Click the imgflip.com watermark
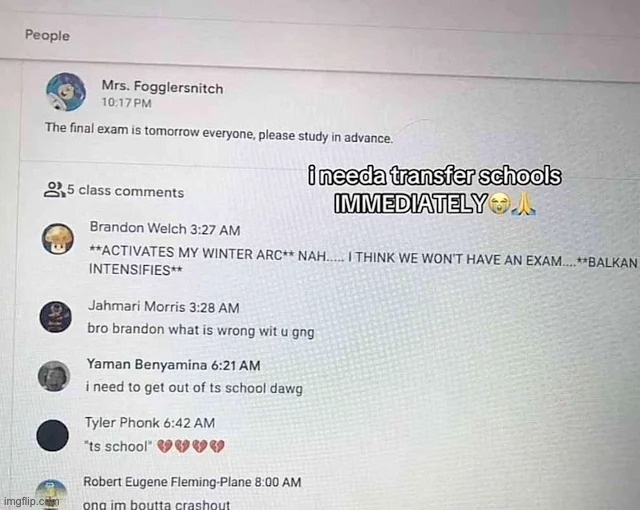Image resolution: width=640 pixels, height=510 pixels. tap(31, 501)
